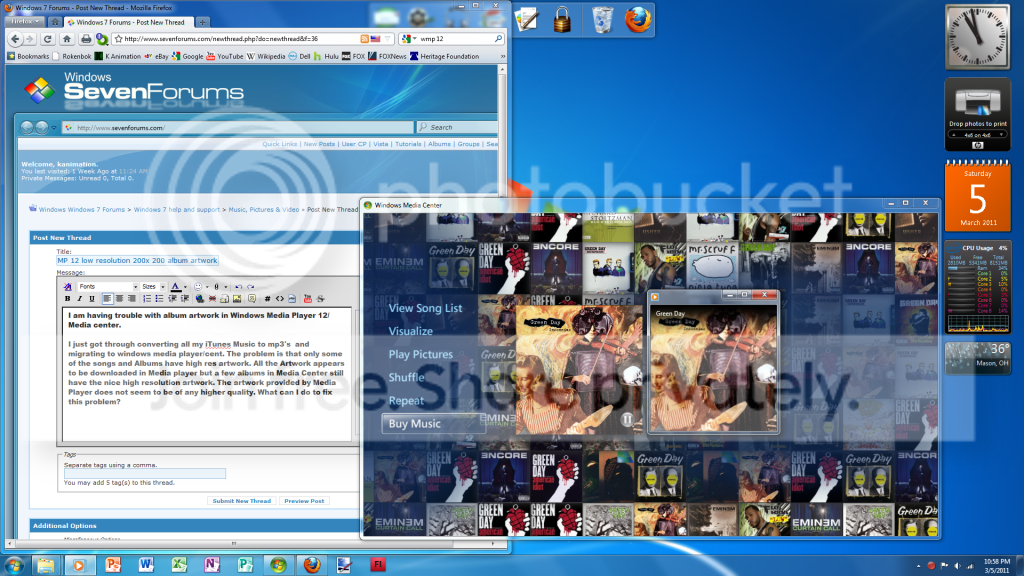Click Green Day artwork in mini player

tap(713, 369)
